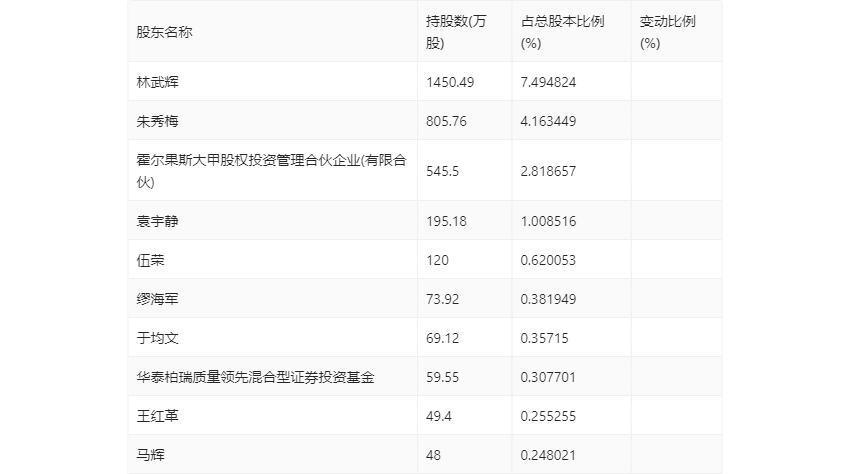Image resolution: width=850 pixels, height=474 pixels.
Task: Select shareholder name 马辉
Action: [x=150, y=455]
